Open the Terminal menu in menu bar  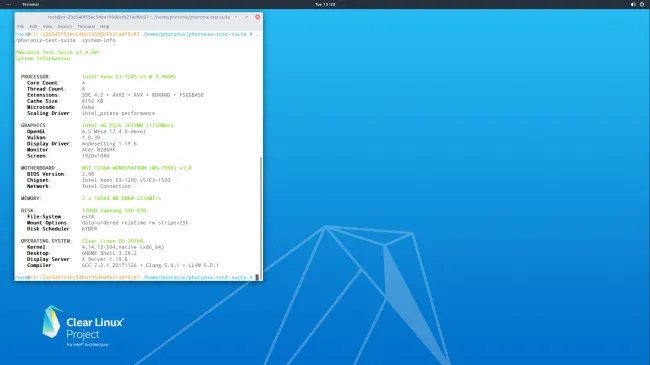click(x=86, y=27)
